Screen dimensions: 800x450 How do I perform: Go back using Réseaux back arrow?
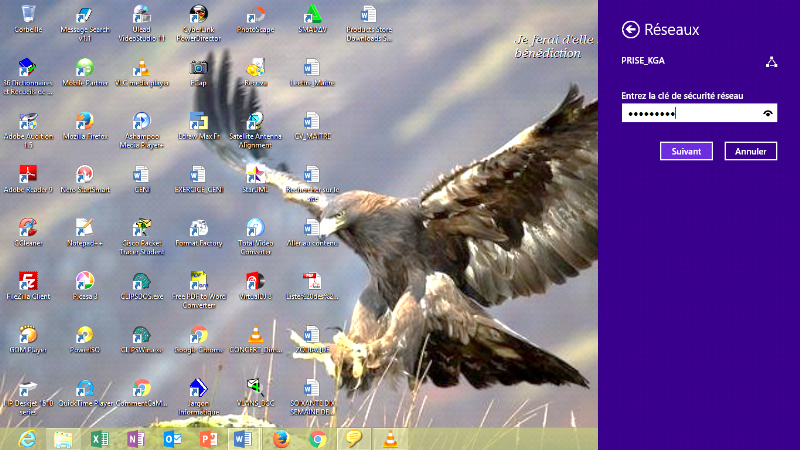tap(630, 30)
